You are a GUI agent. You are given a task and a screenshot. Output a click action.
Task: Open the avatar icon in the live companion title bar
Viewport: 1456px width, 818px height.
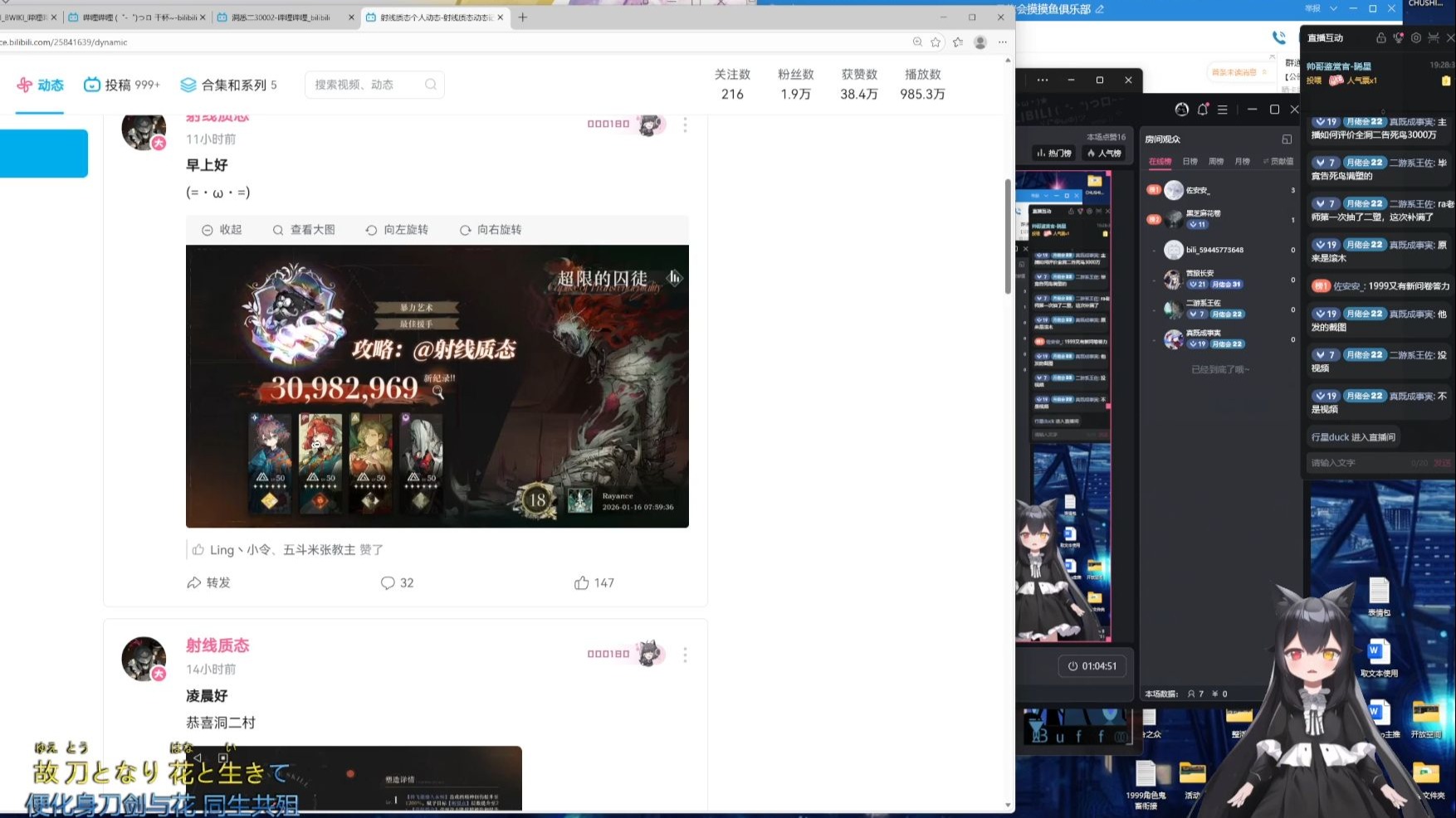(1182, 110)
